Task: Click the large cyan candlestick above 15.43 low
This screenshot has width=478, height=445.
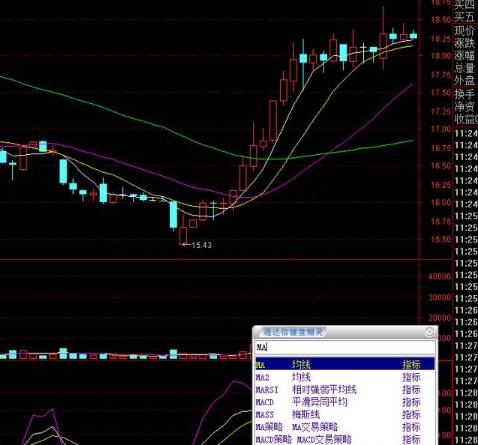Action: [173, 215]
